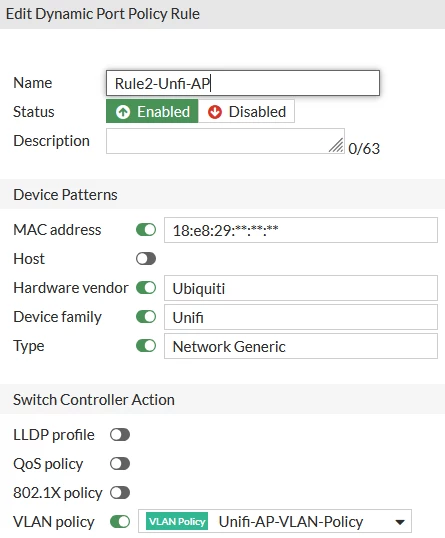Image resolution: width=445 pixels, height=538 pixels.
Task: Click the VLAN Policy tag icon
Action: (x=177, y=521)
